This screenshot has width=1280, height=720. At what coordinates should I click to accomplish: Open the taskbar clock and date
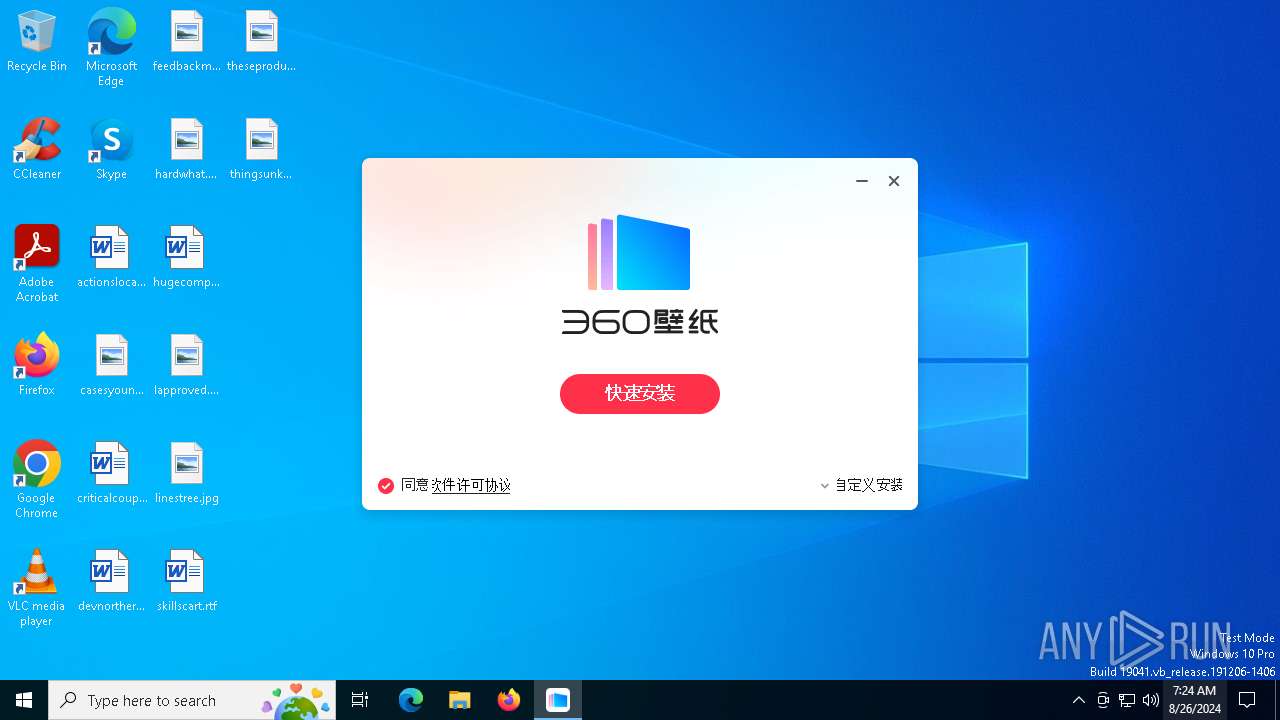1195,700
